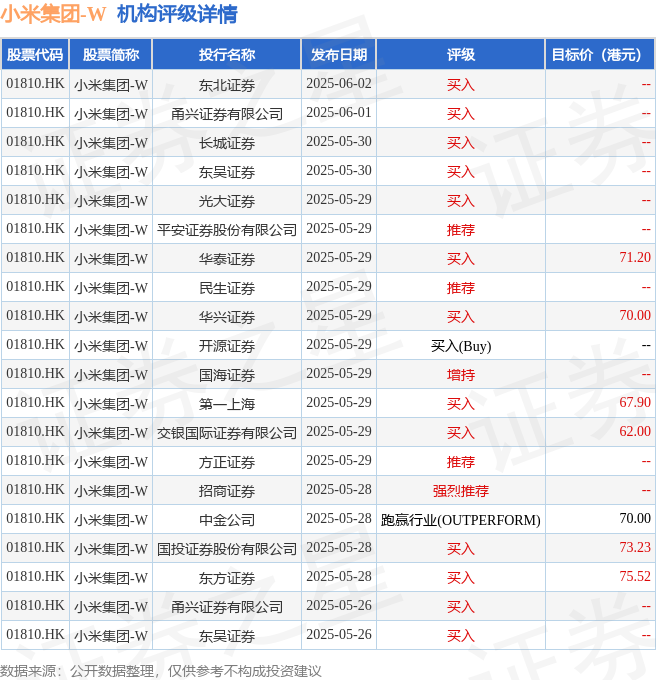Select the 方正证券 cell
The width and height of the screenshot is (656, 680).
point(227,462)
